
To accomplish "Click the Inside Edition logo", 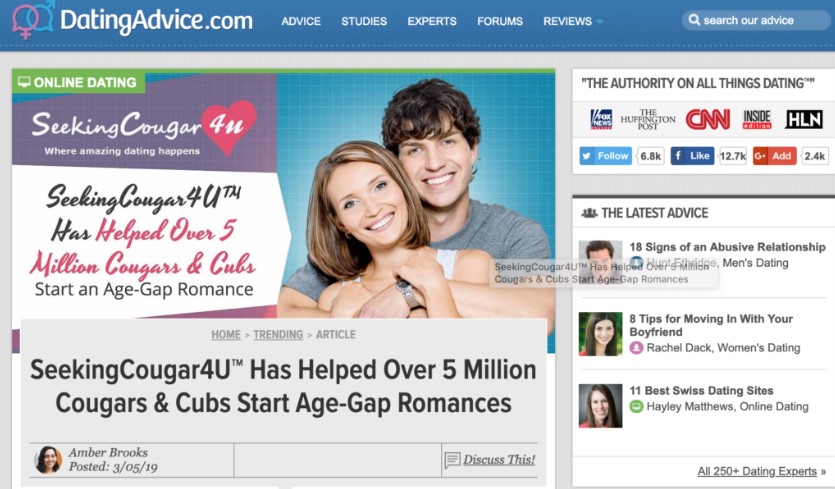I will (757, 119).
